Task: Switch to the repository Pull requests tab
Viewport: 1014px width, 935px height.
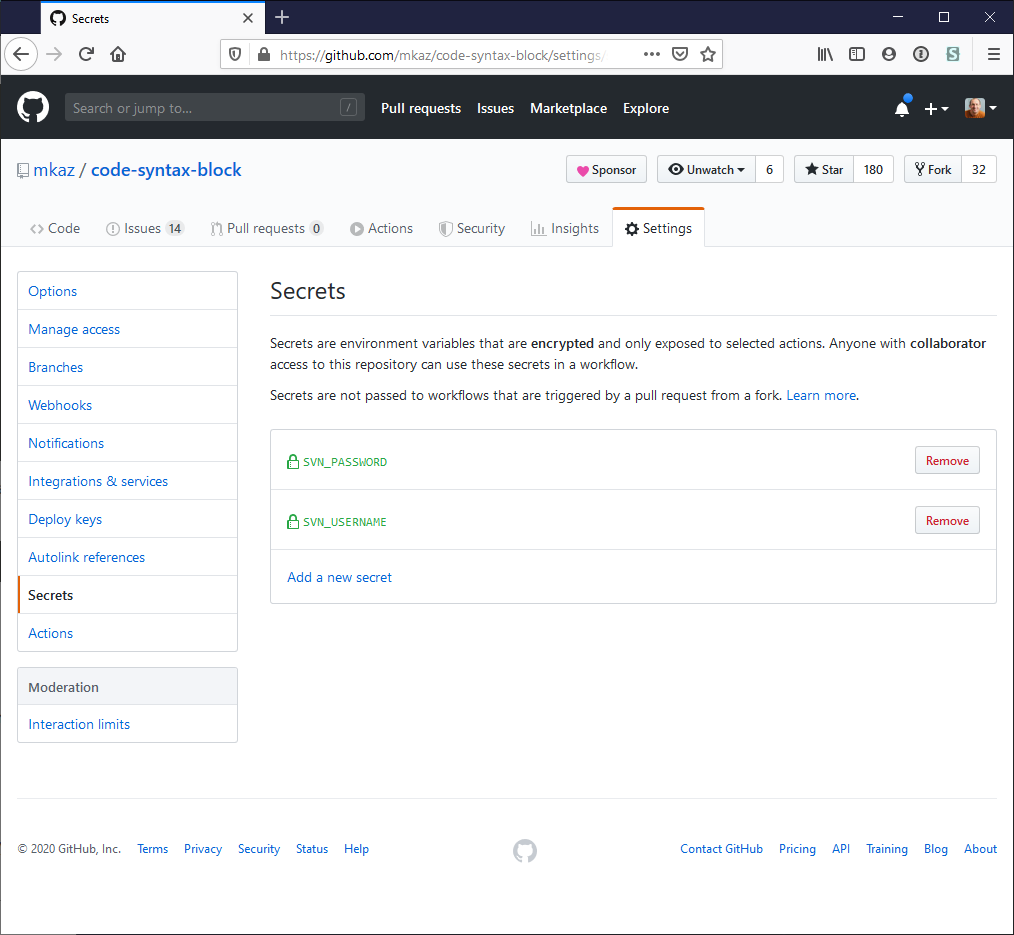Action: pyautogui.click(x=266, y=228)
